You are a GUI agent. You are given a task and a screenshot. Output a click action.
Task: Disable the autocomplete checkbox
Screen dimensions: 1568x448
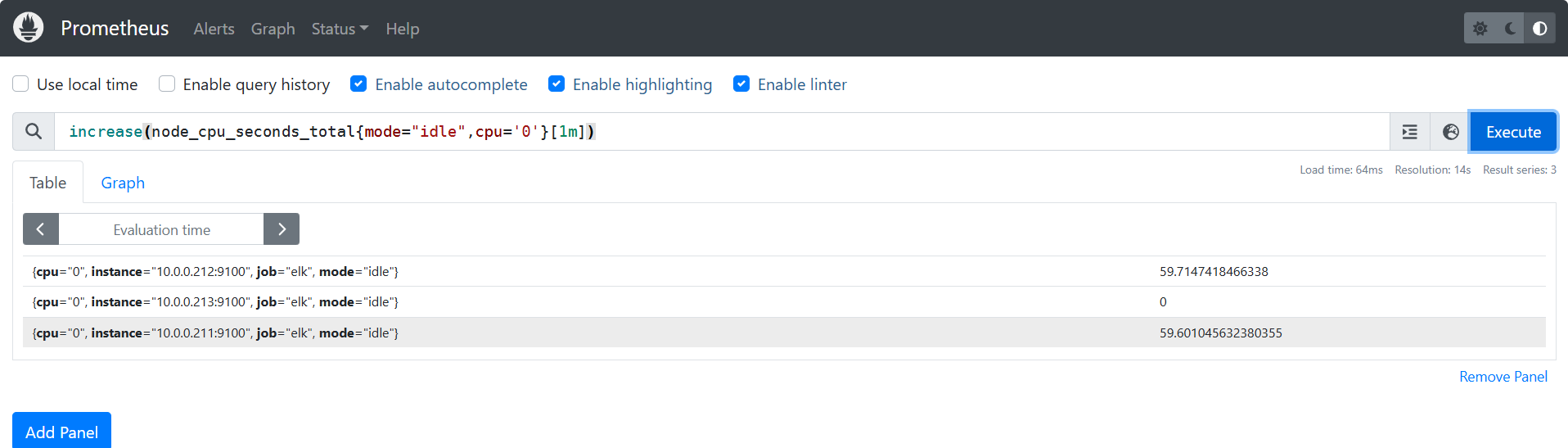[x=358, y=84]
